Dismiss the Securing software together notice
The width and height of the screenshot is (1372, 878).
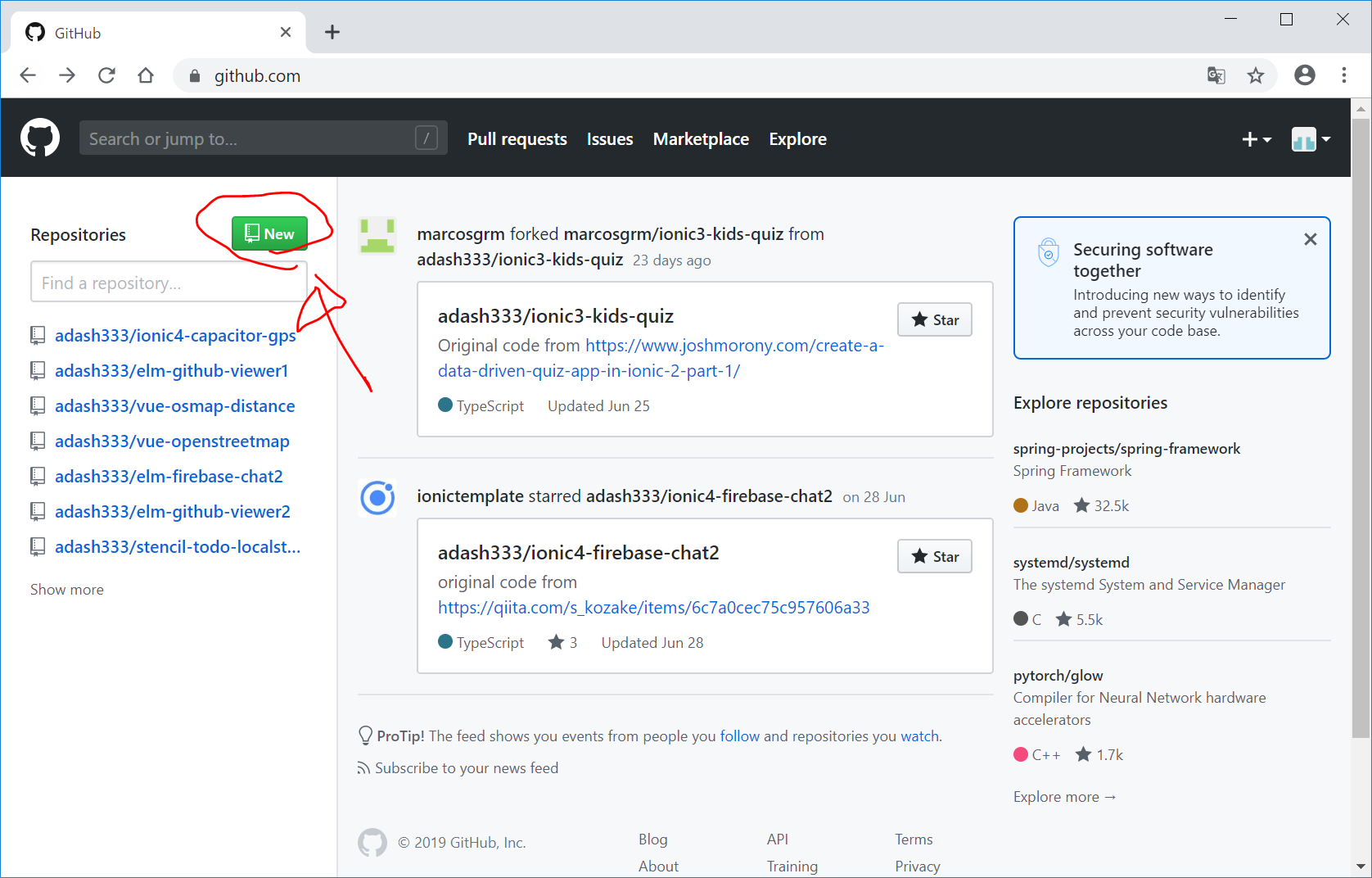[x=1310, y=239]
